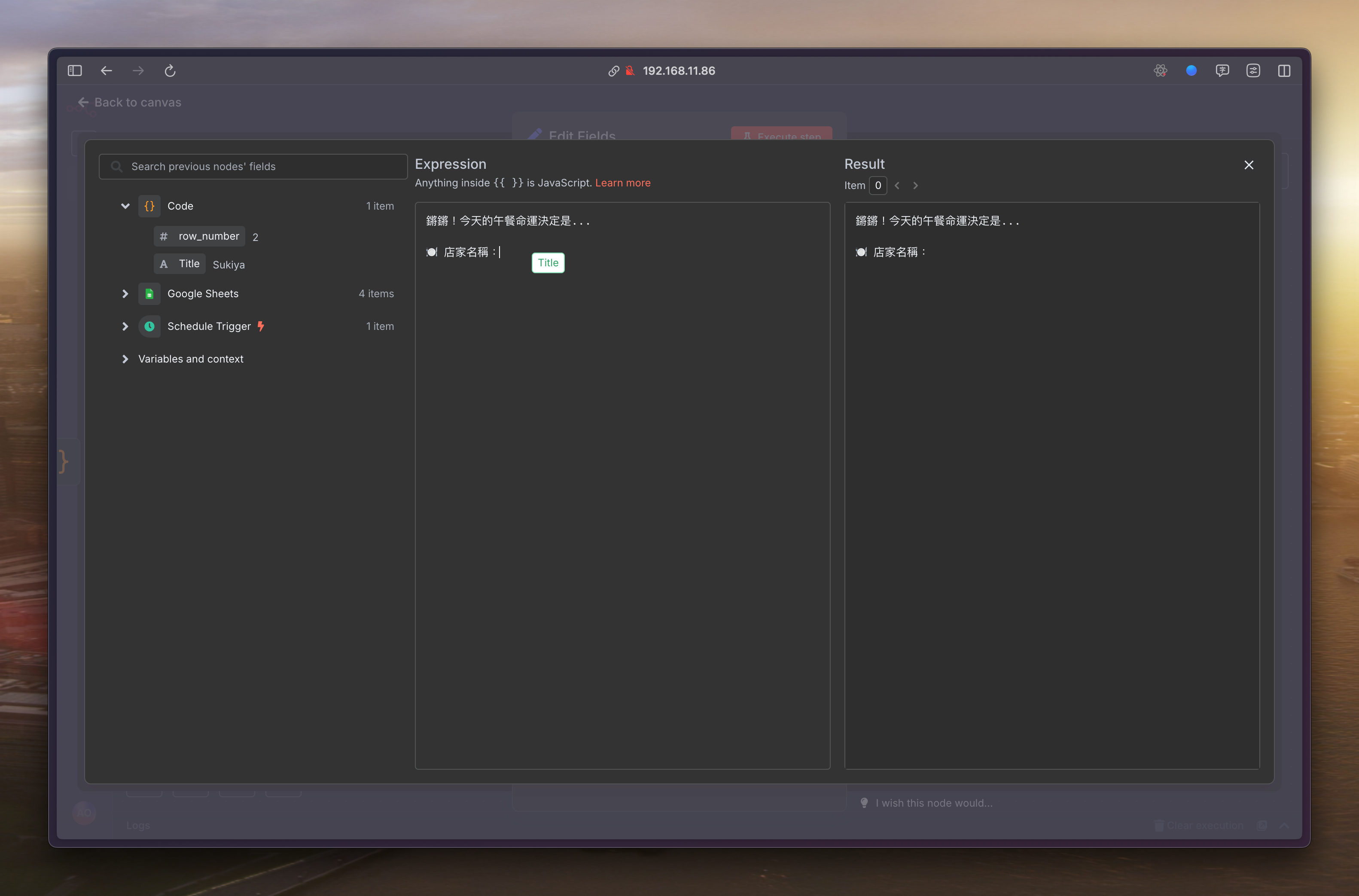
Task: Collapse the Code node tree
Action: click(125, 206)
